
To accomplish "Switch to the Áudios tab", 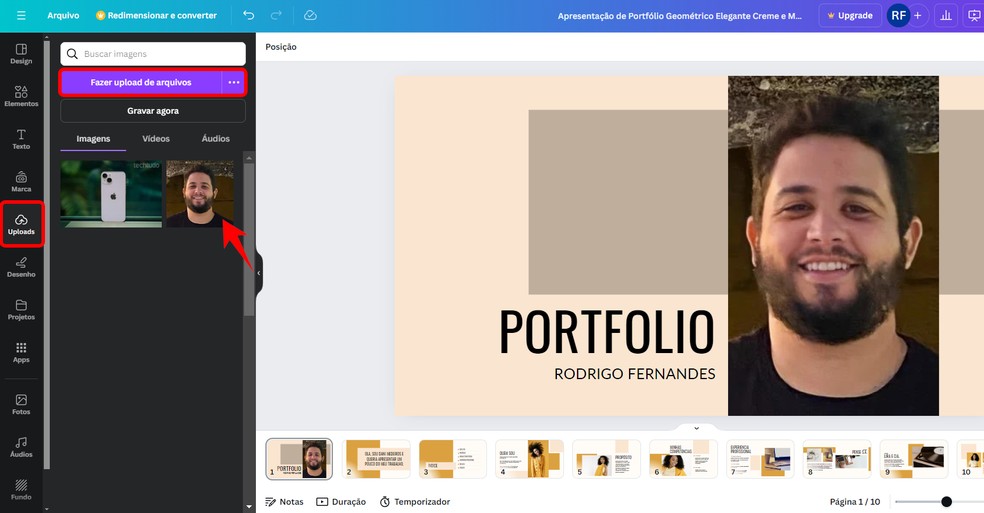I will [x=215, y=139].
